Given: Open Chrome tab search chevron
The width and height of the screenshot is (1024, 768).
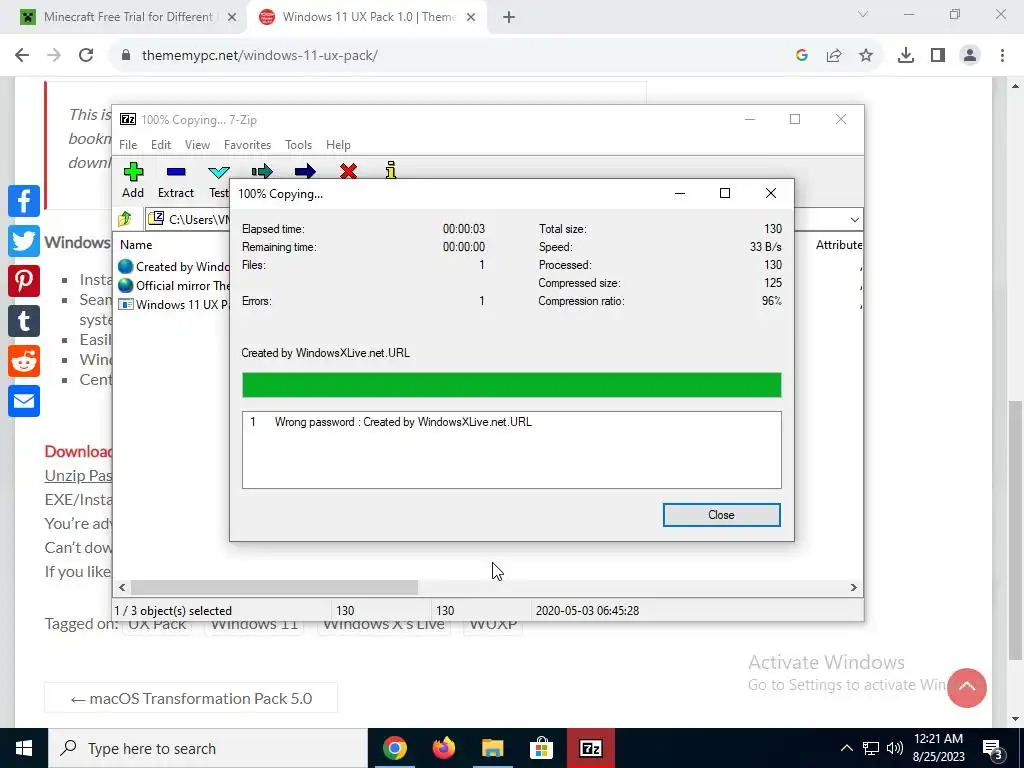Looking at the screenshot, I should [x=863, y=14].
